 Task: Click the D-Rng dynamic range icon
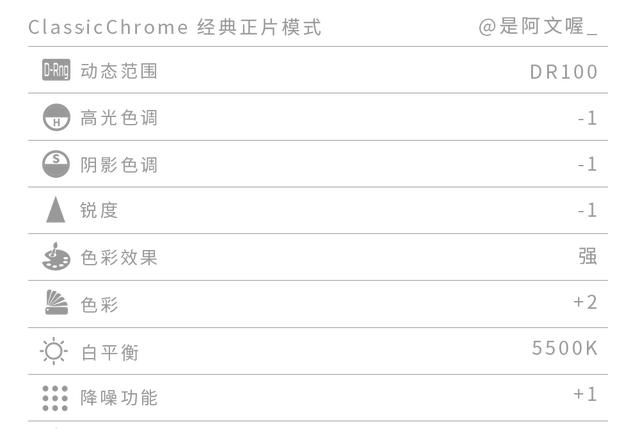point(56,71)
